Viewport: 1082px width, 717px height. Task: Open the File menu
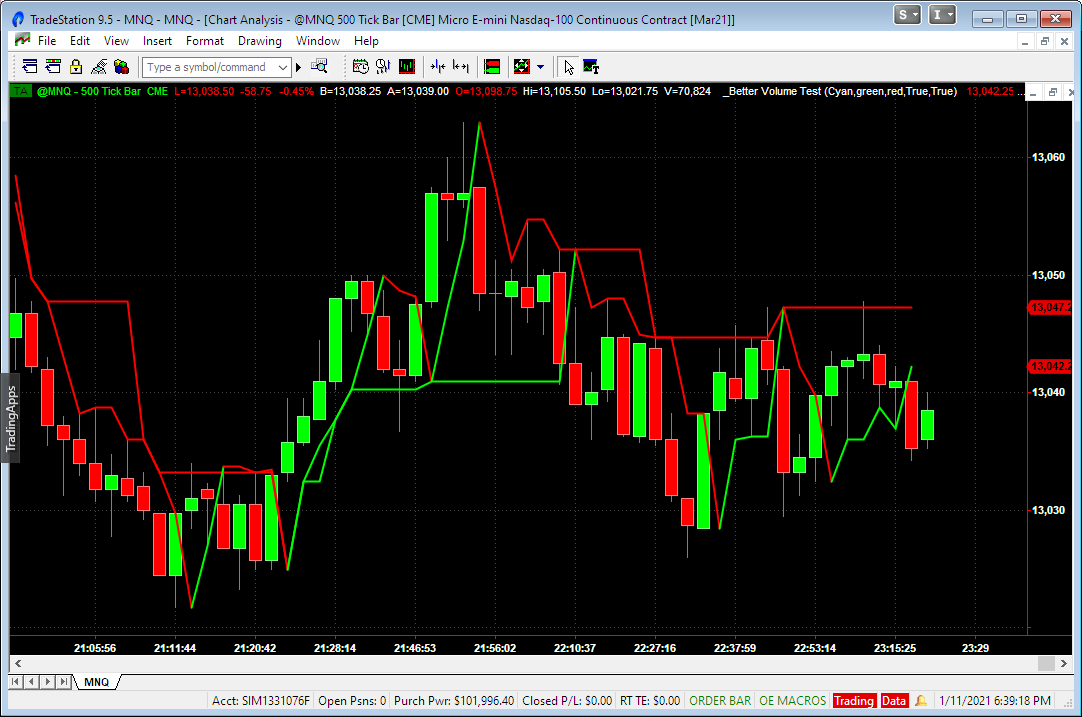47,41
